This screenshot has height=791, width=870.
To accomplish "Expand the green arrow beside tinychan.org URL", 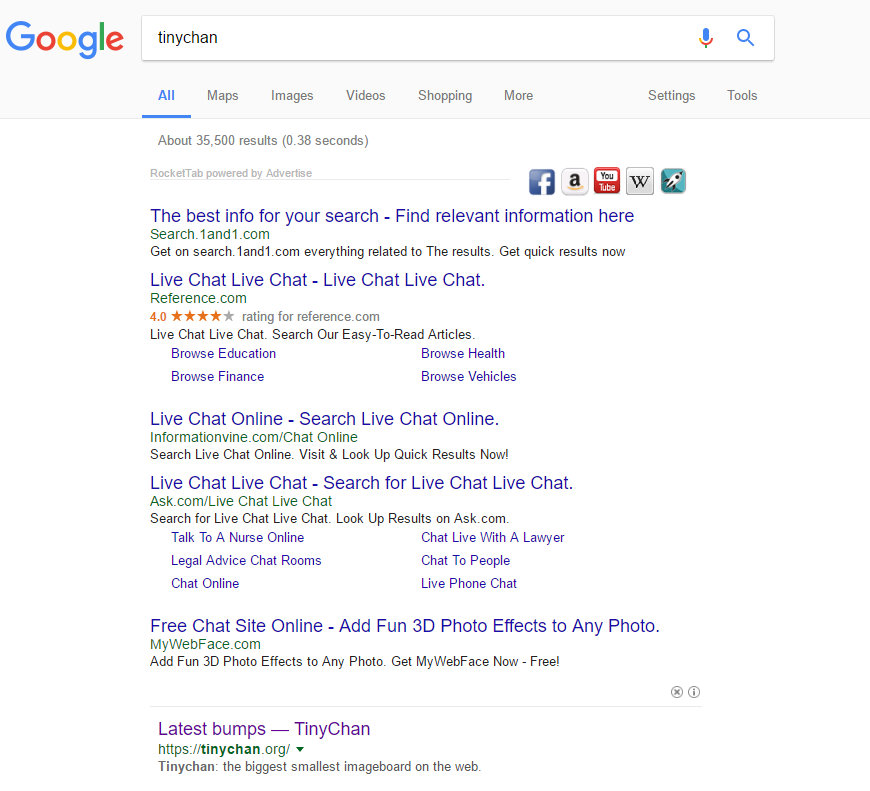I will pos(300,749).
